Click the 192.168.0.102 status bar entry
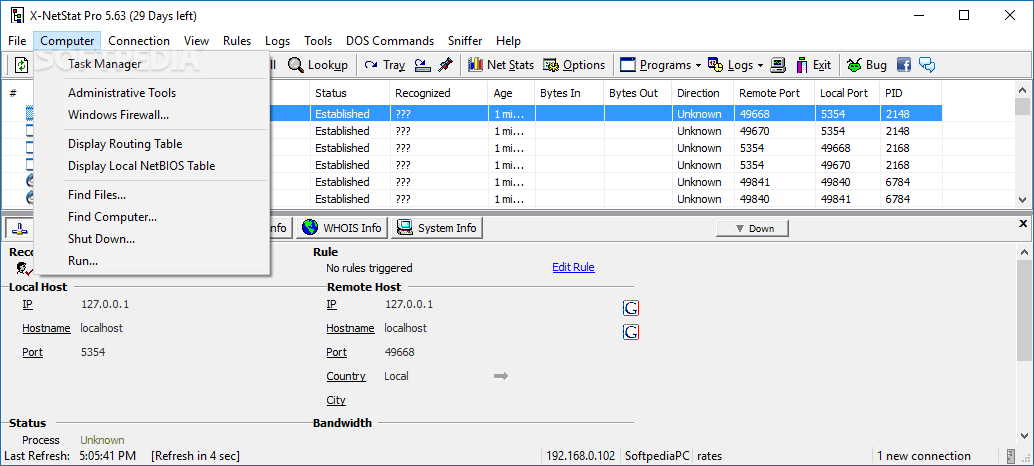The image size is (1034, 466). point(581,455)
